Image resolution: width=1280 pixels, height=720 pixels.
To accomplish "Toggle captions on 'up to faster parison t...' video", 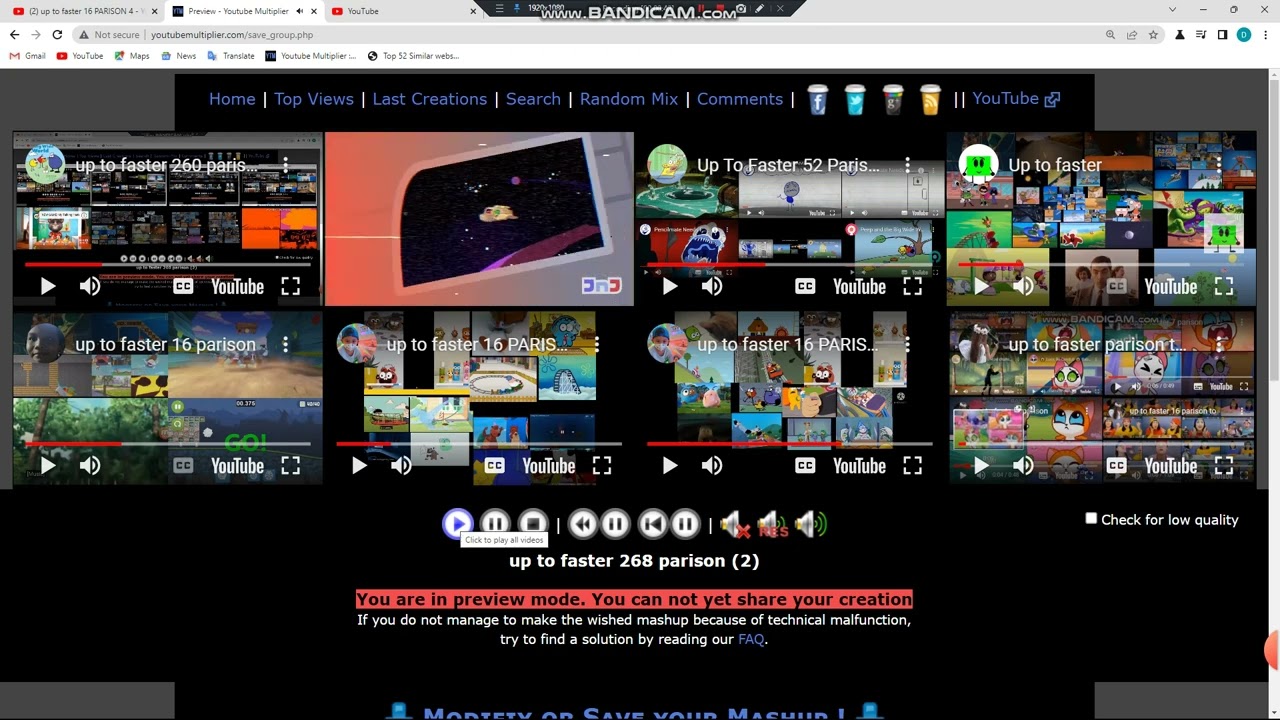I will [x=1116, y=466].
